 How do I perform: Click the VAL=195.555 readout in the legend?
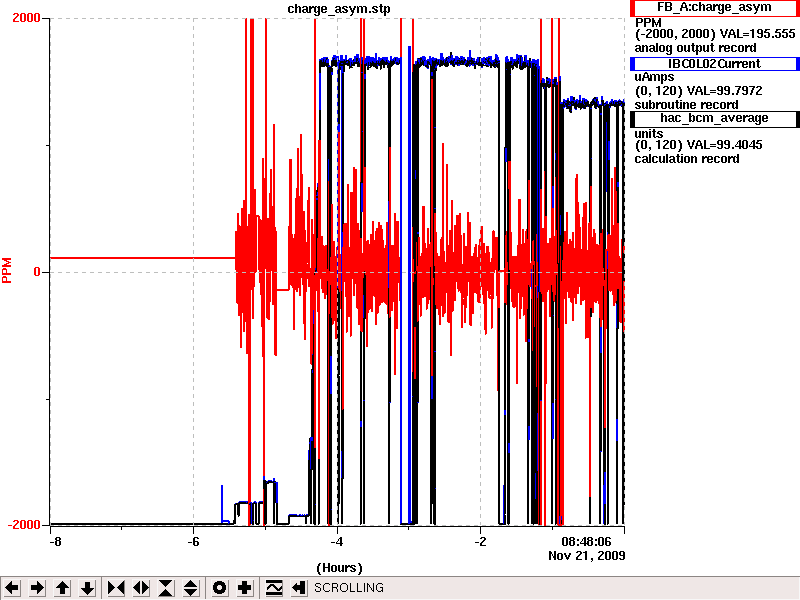(x=757, y=34)
